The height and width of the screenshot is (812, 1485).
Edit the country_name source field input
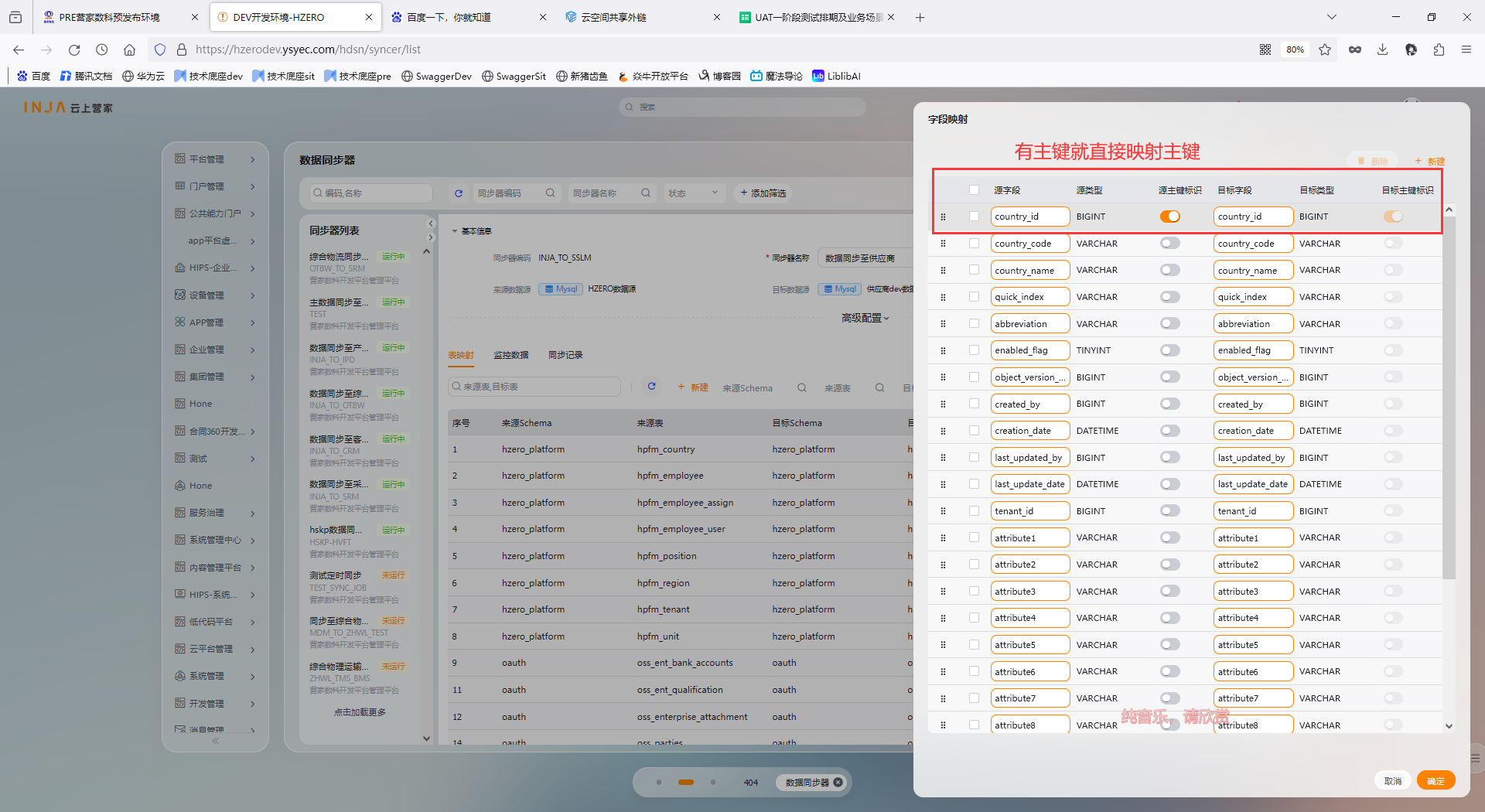pos(1029,271)
